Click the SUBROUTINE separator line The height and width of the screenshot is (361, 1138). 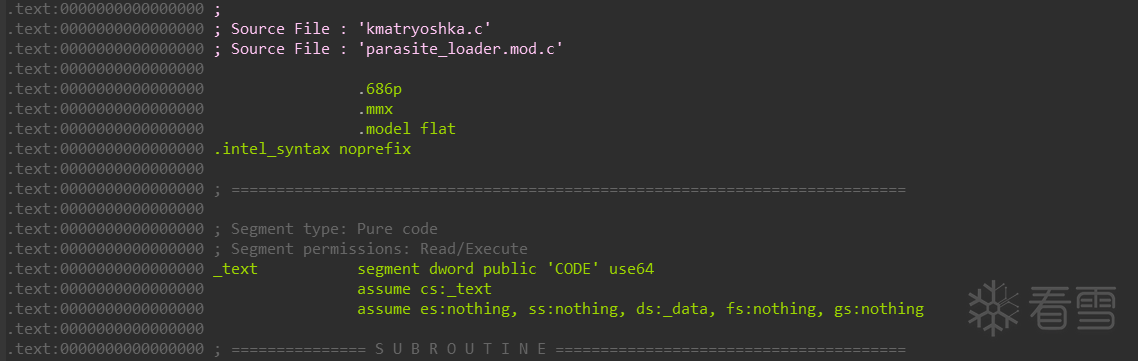[x=560, y=349]
